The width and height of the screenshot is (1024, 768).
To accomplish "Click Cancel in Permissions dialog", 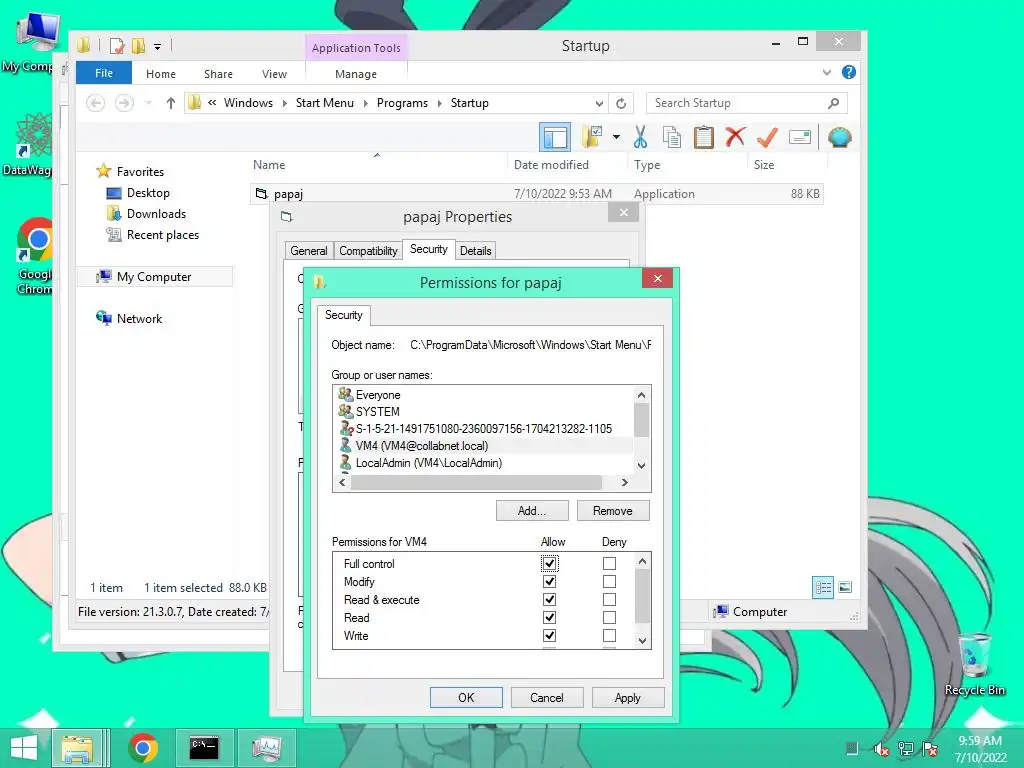I will pos(547,697).
